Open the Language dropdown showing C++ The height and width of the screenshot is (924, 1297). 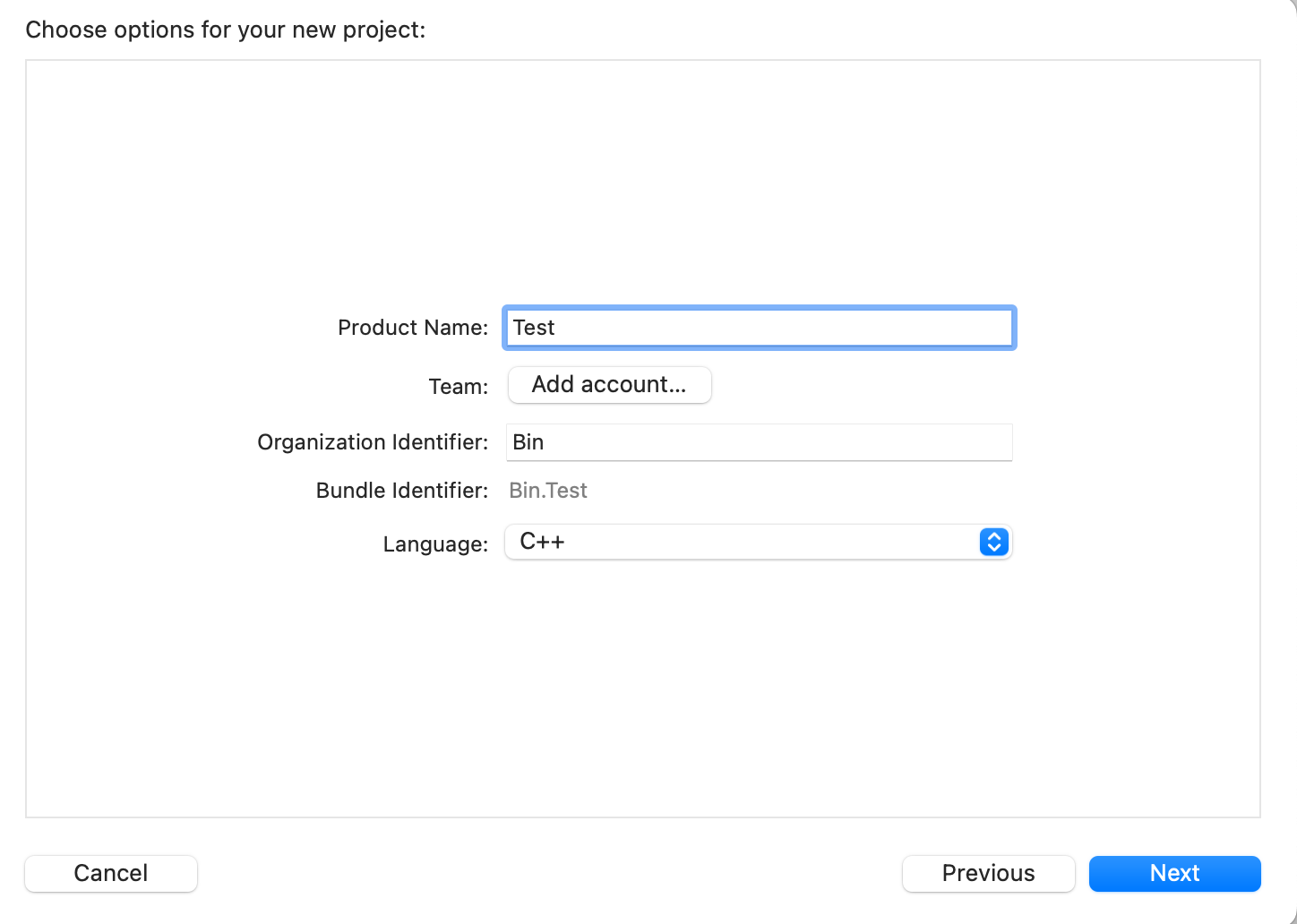[757, 542]
